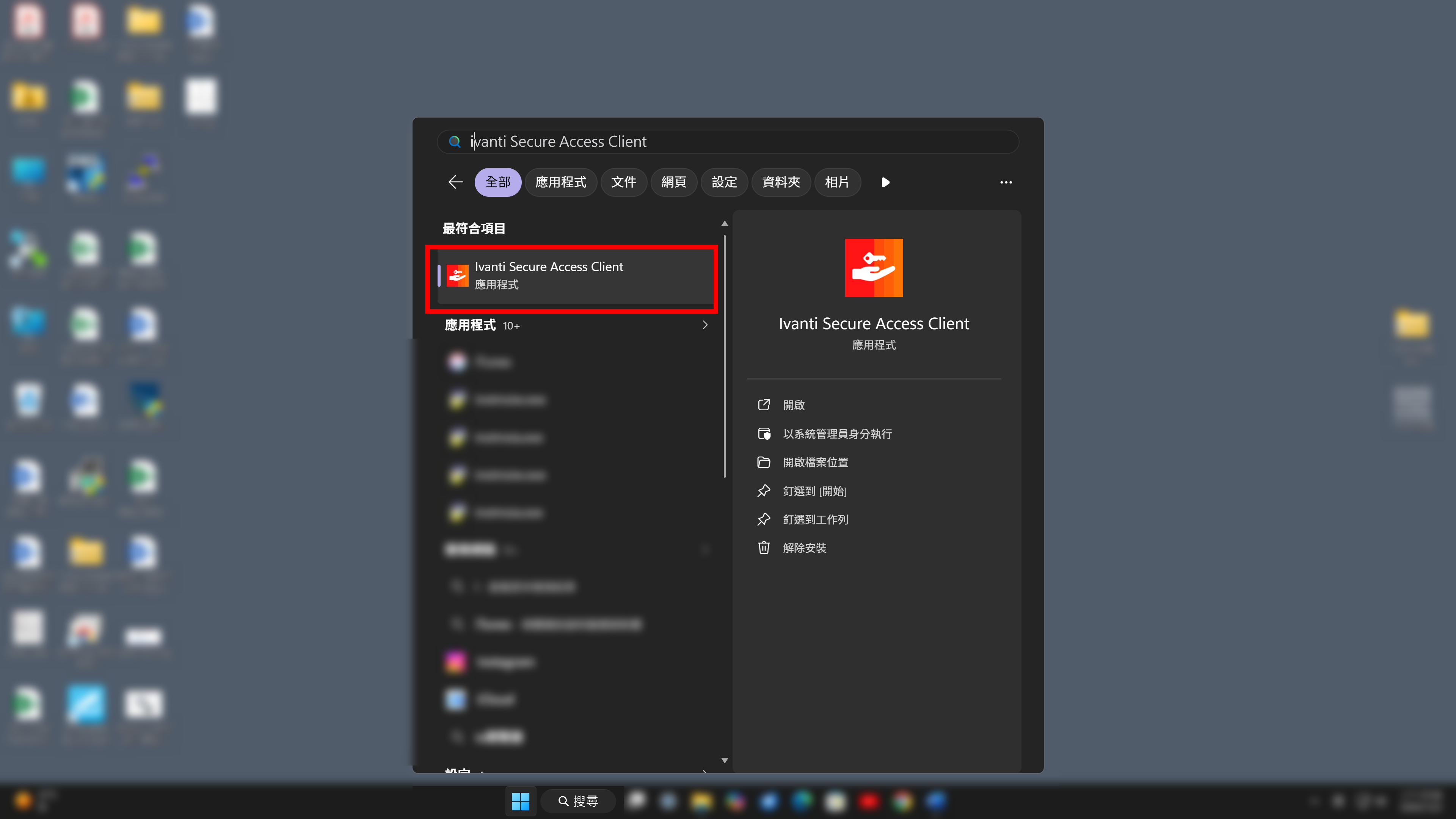Click the search box with the Ivanti query
Image resolution: width=1456 pixels, height=819 pixels.
click(728, 141)
